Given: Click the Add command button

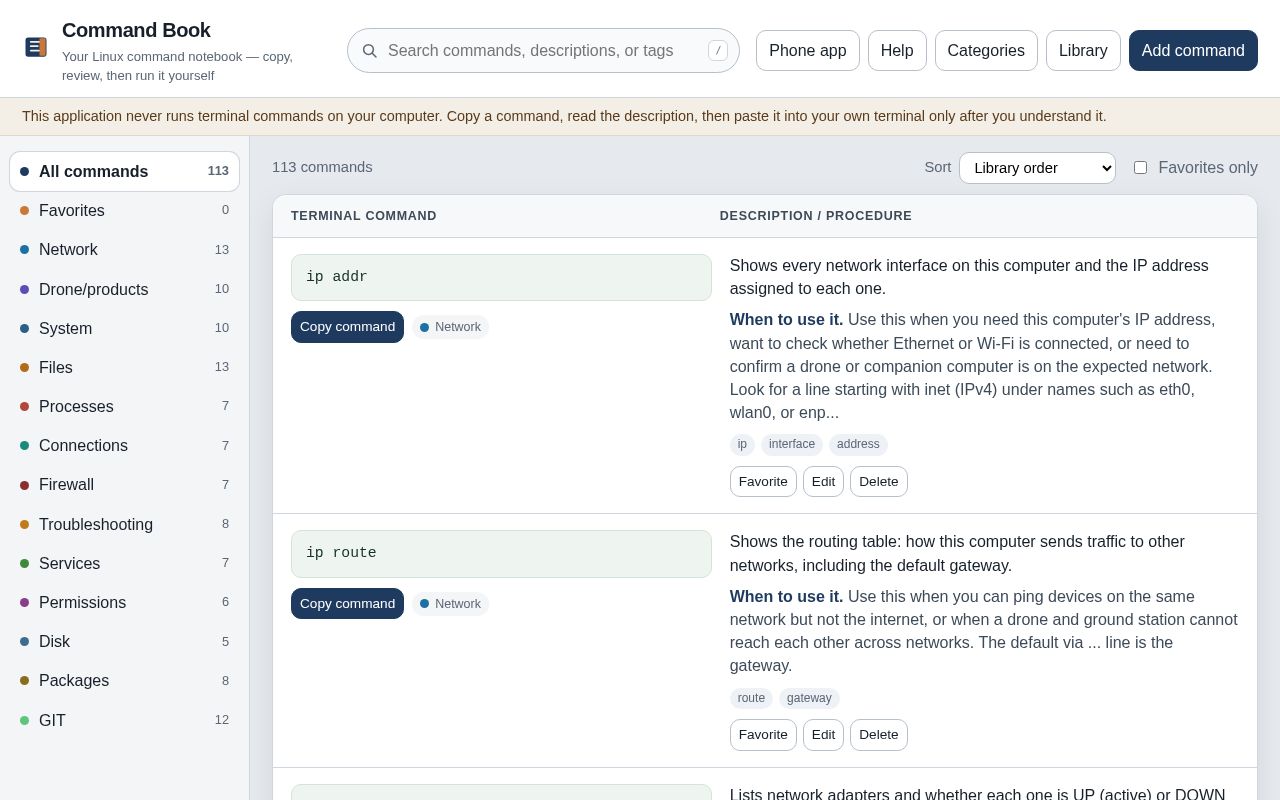Looking at the screenshot, I should (x=1193, y=51).
